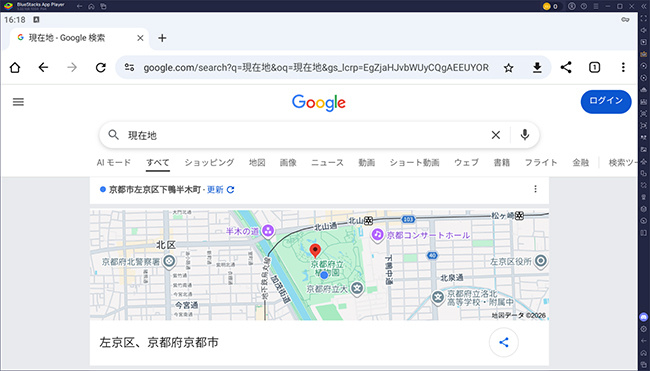Image resolution: width=650 pixels, height=371 pixels.
Task: Open the location card three-dot menu
Action: pyautogui.click(x=535, y=189)
